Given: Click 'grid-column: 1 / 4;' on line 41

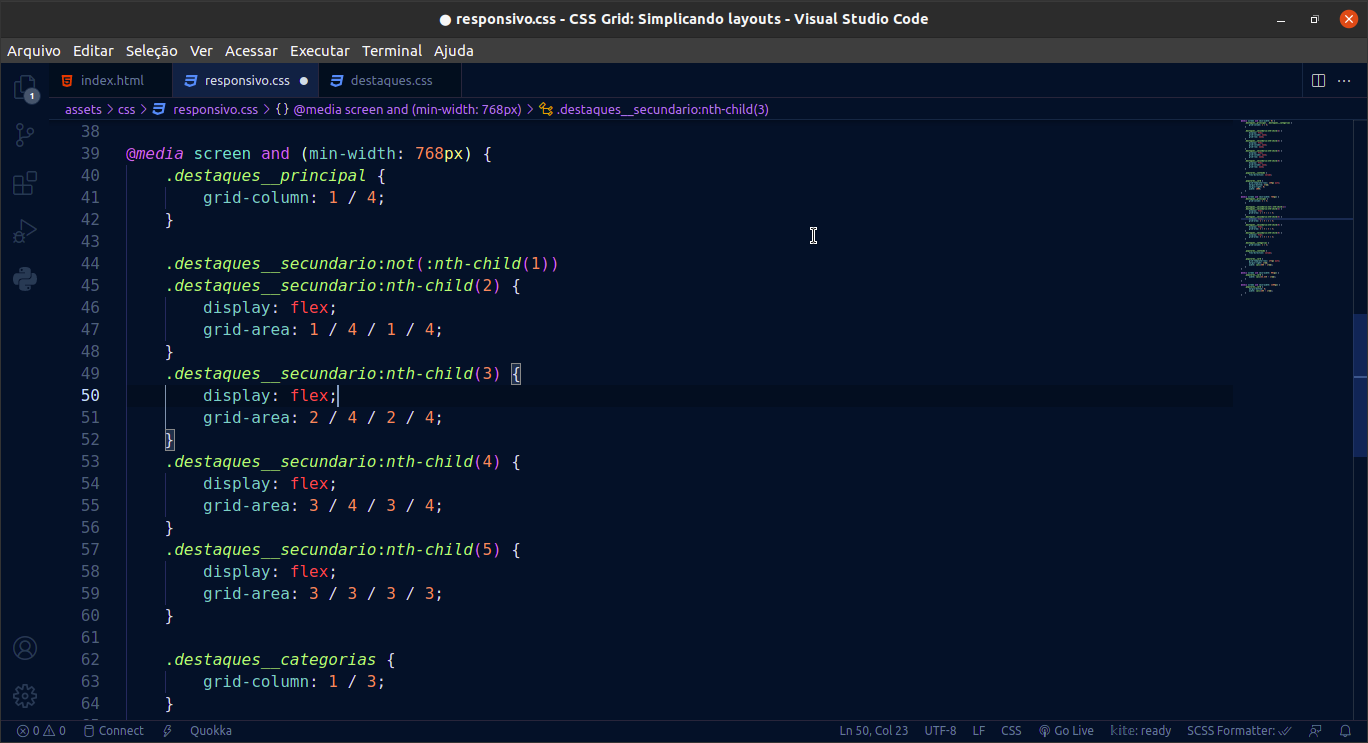Looking at the screenshot, I should pyautogui.click(x=294, y=198).
